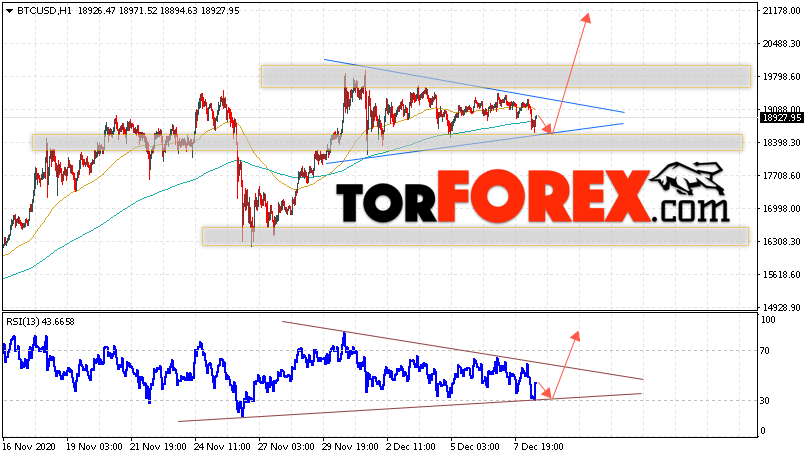Click the 16 Nov 2020 date label
Screen dimensions: 808x458
[x=27, y=447]
